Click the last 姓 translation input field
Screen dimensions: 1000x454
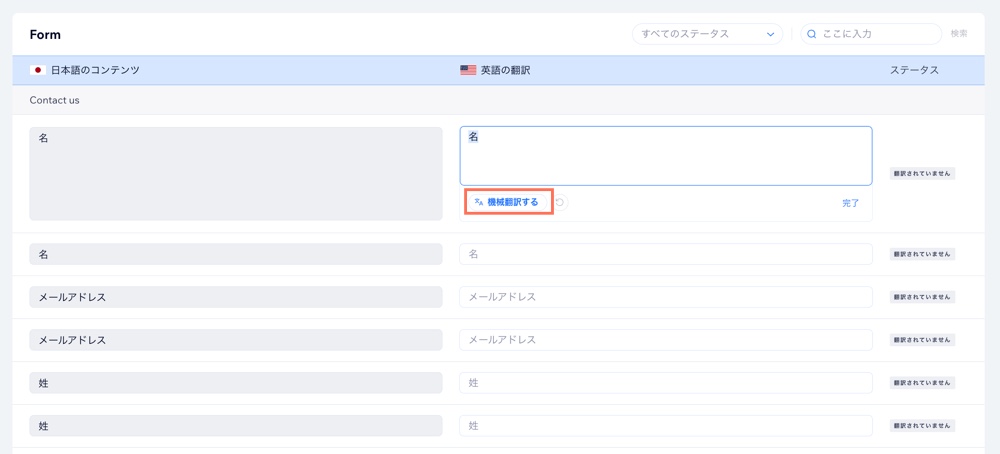(666, 426)
